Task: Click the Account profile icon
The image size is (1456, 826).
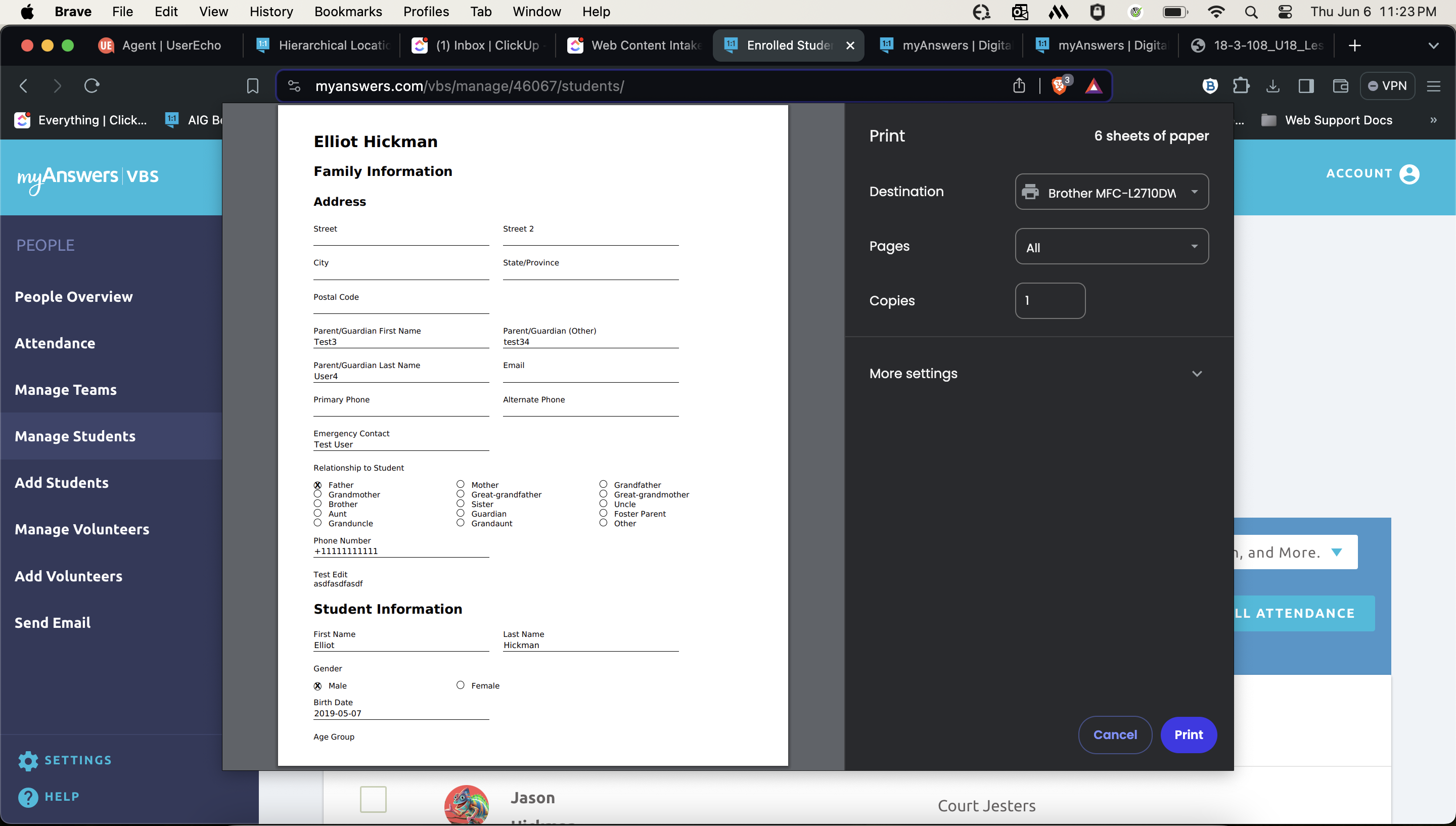Action: click(1409, 173)
